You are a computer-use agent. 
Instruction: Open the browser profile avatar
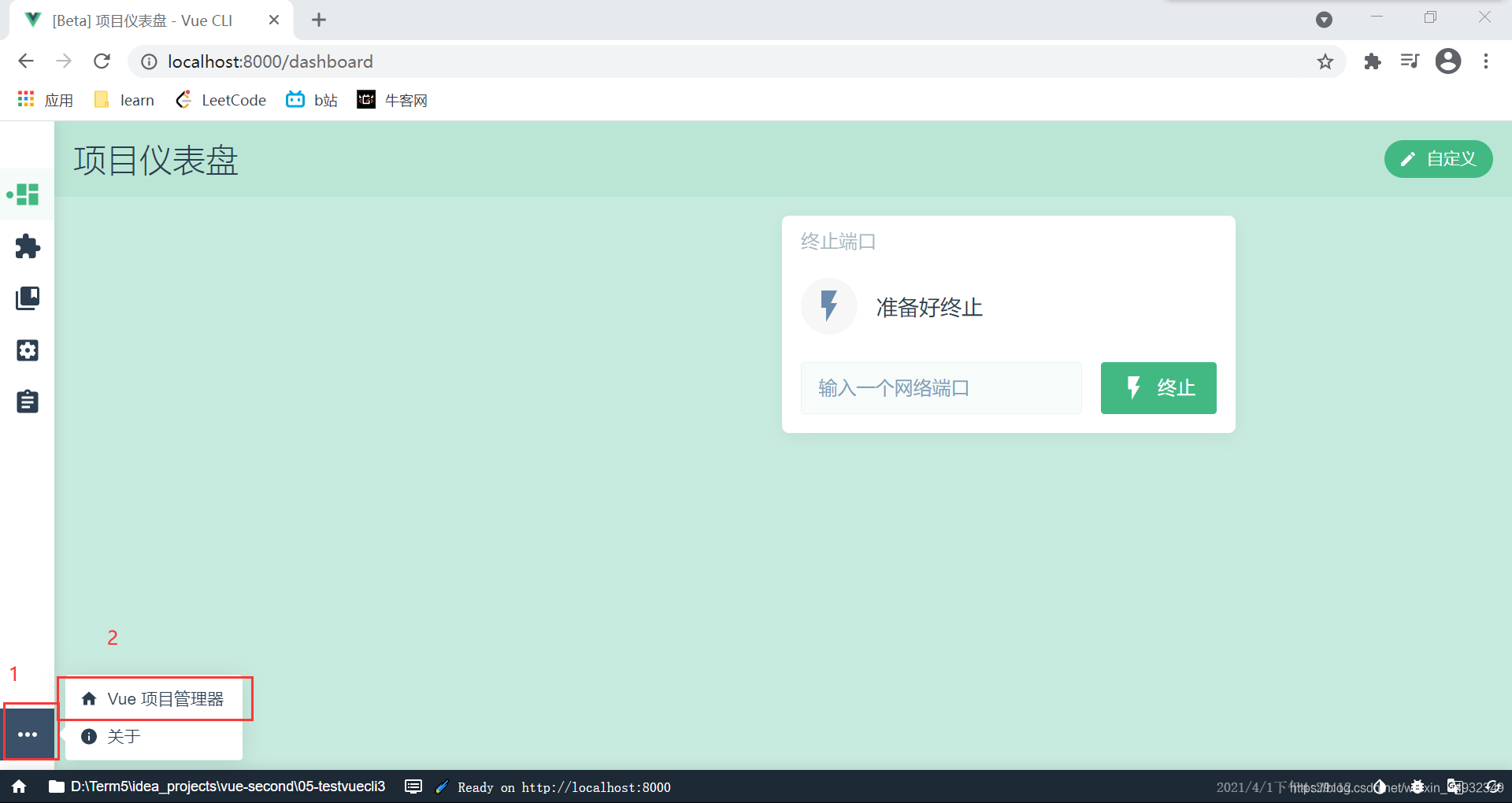[1448, 61]
